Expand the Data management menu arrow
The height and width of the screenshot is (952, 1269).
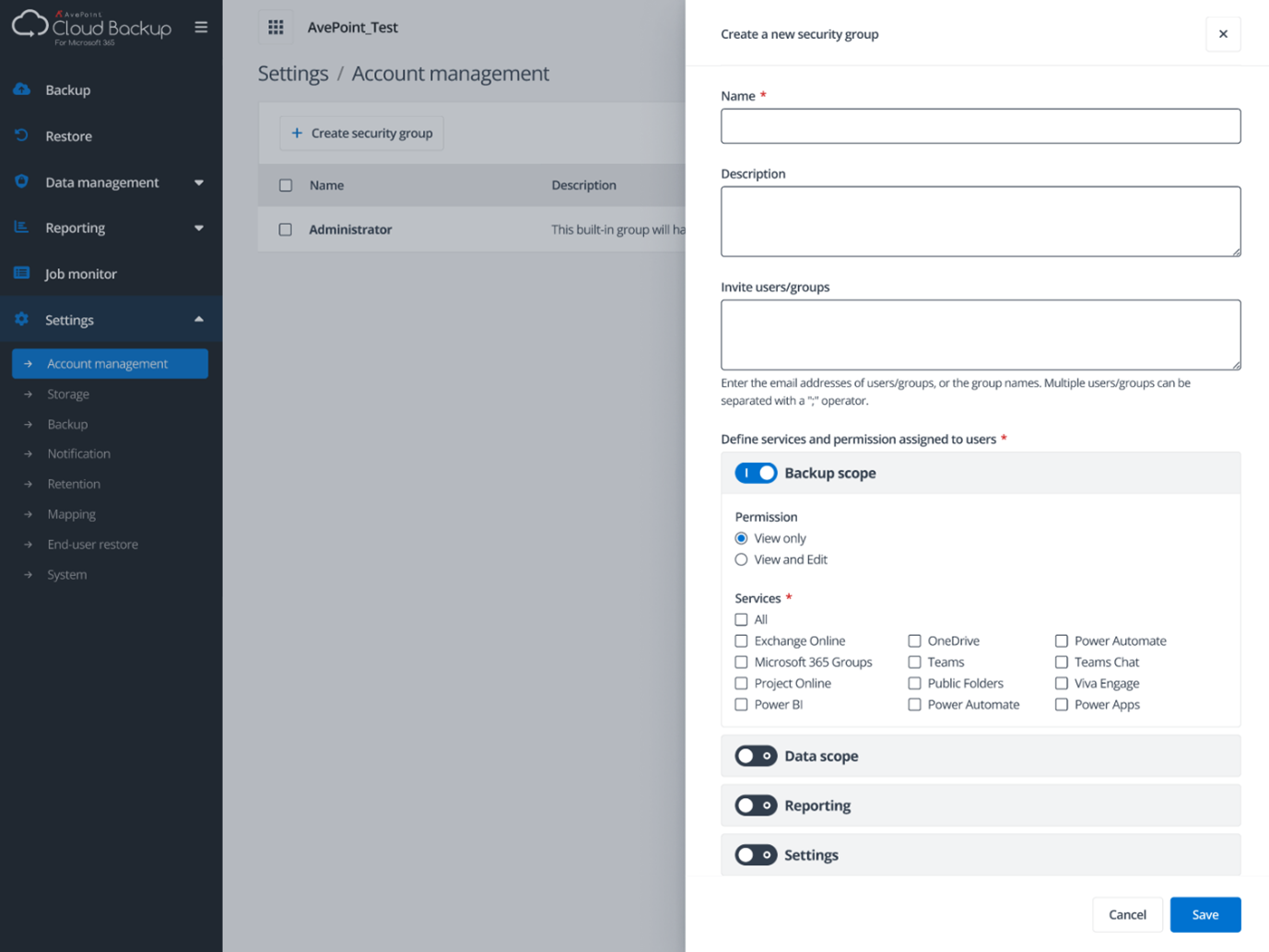click(x=199, y=182)
